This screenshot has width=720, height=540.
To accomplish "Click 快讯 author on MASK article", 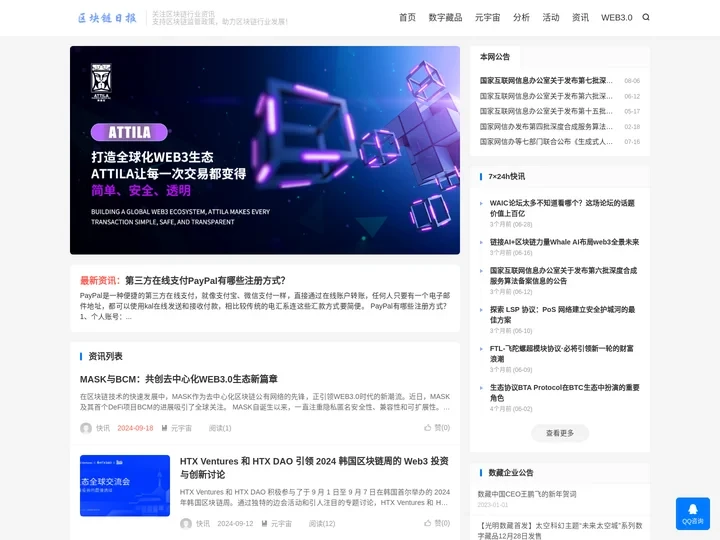I will coord(103,428).
